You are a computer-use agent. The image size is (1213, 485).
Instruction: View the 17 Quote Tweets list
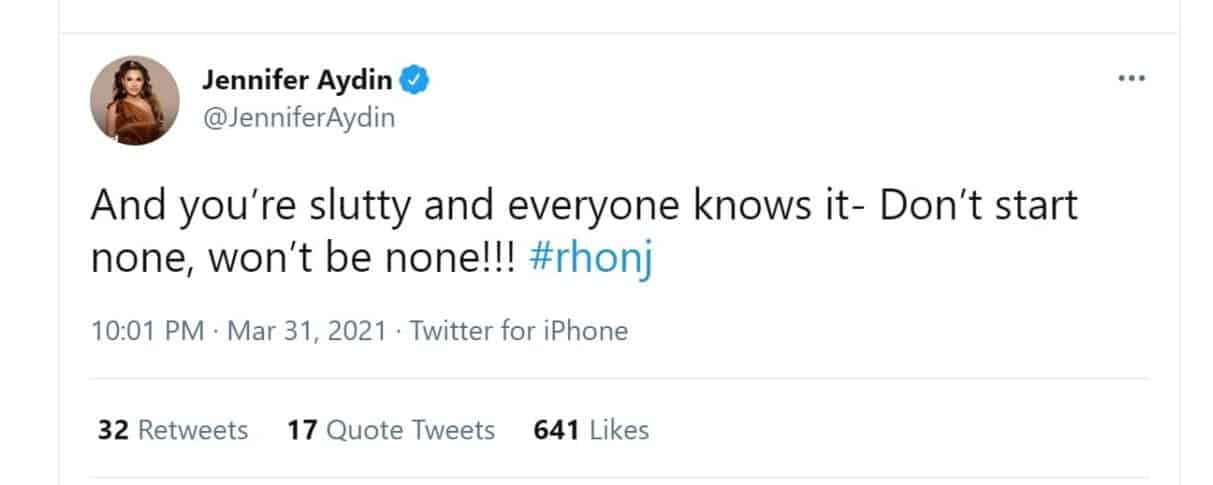(391, 430)
